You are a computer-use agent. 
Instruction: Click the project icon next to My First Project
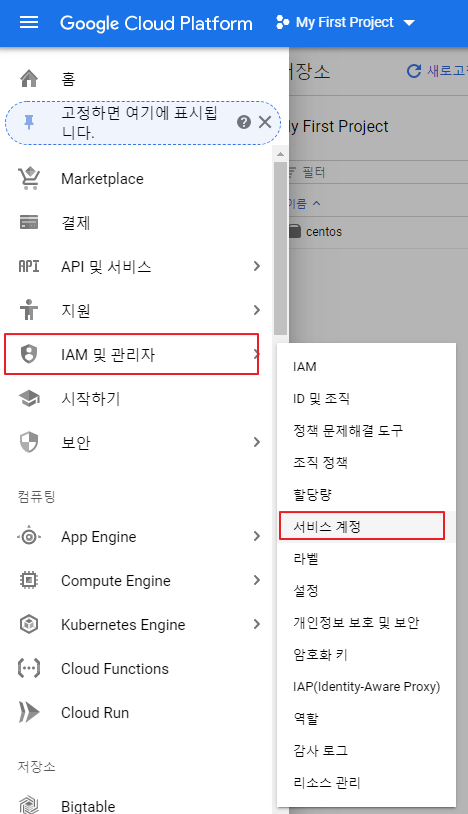pos(283,23)
